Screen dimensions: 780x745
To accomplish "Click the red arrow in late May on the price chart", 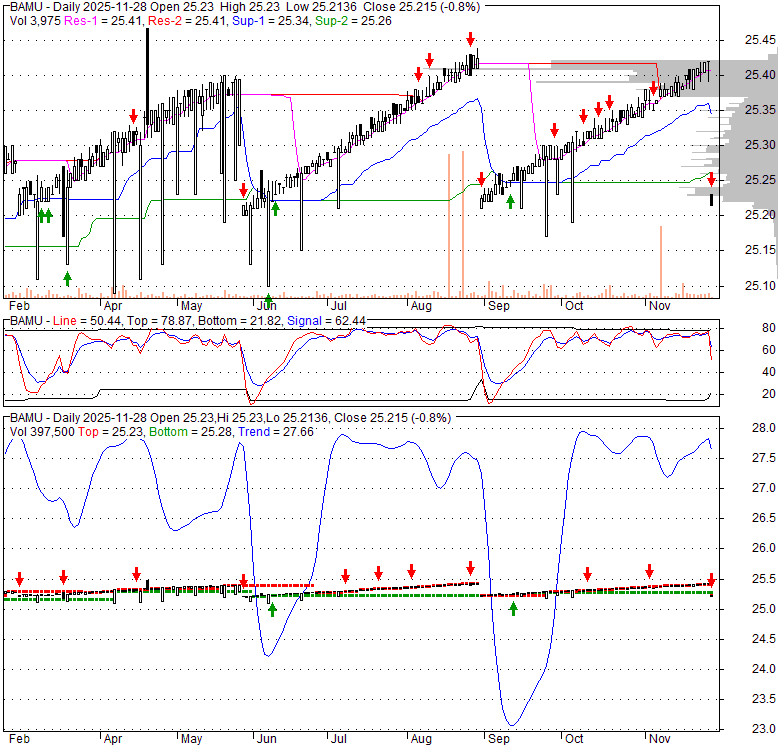I will tap(243, 190).
